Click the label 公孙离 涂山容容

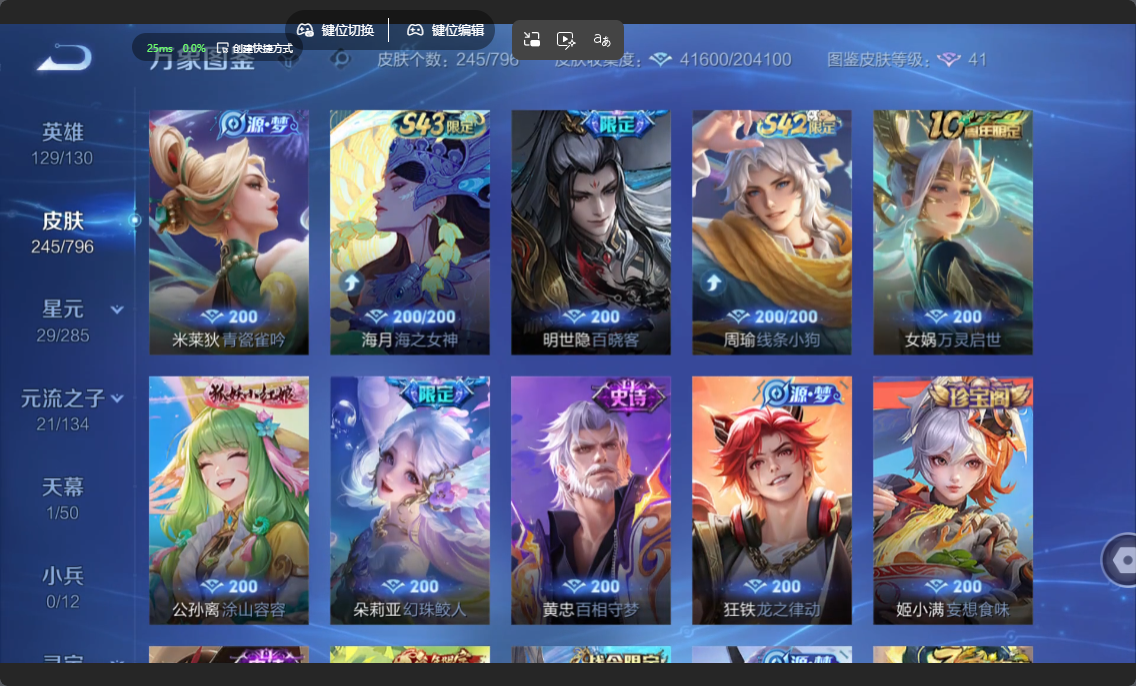pyautogui.click(x=229, y=610)
